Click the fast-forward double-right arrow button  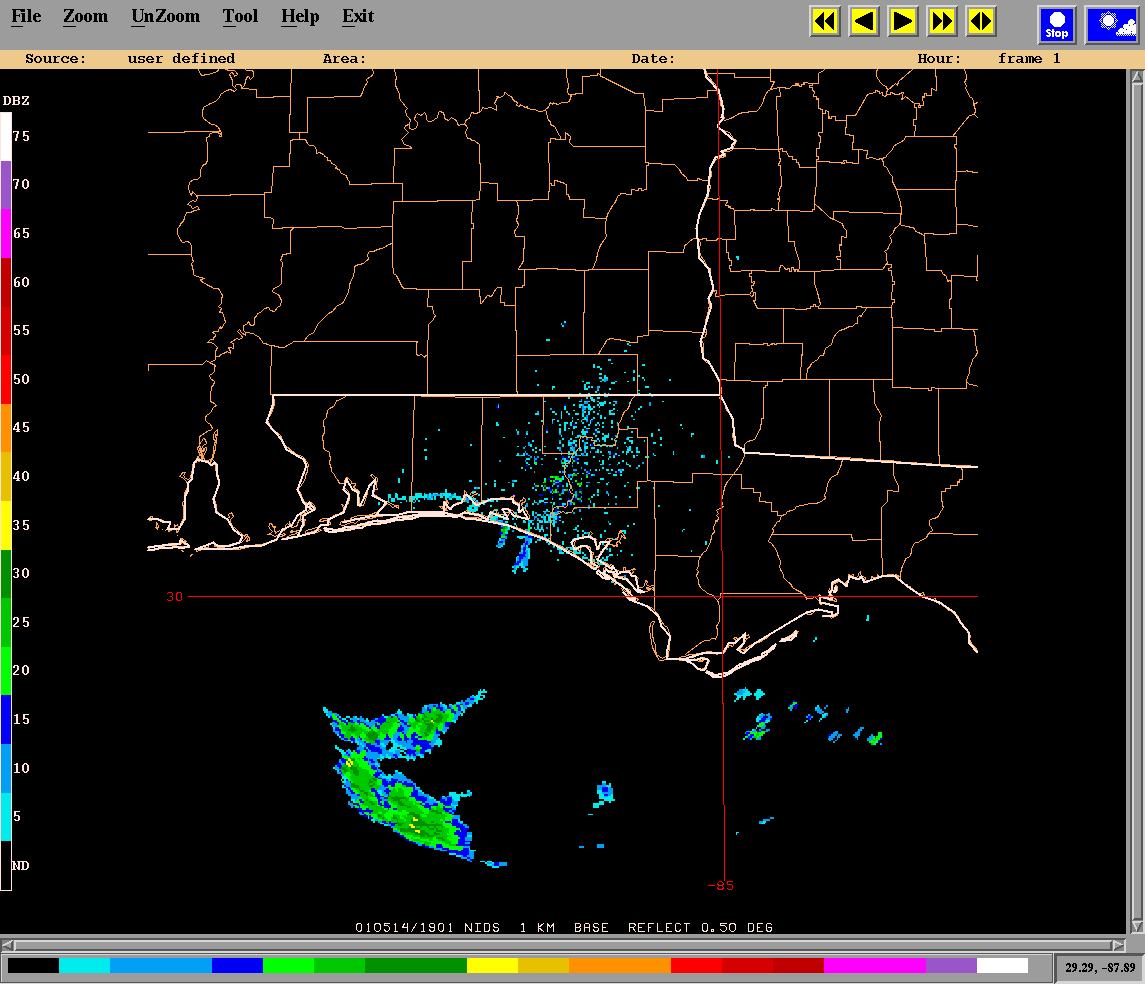click(x=942, y=21)
